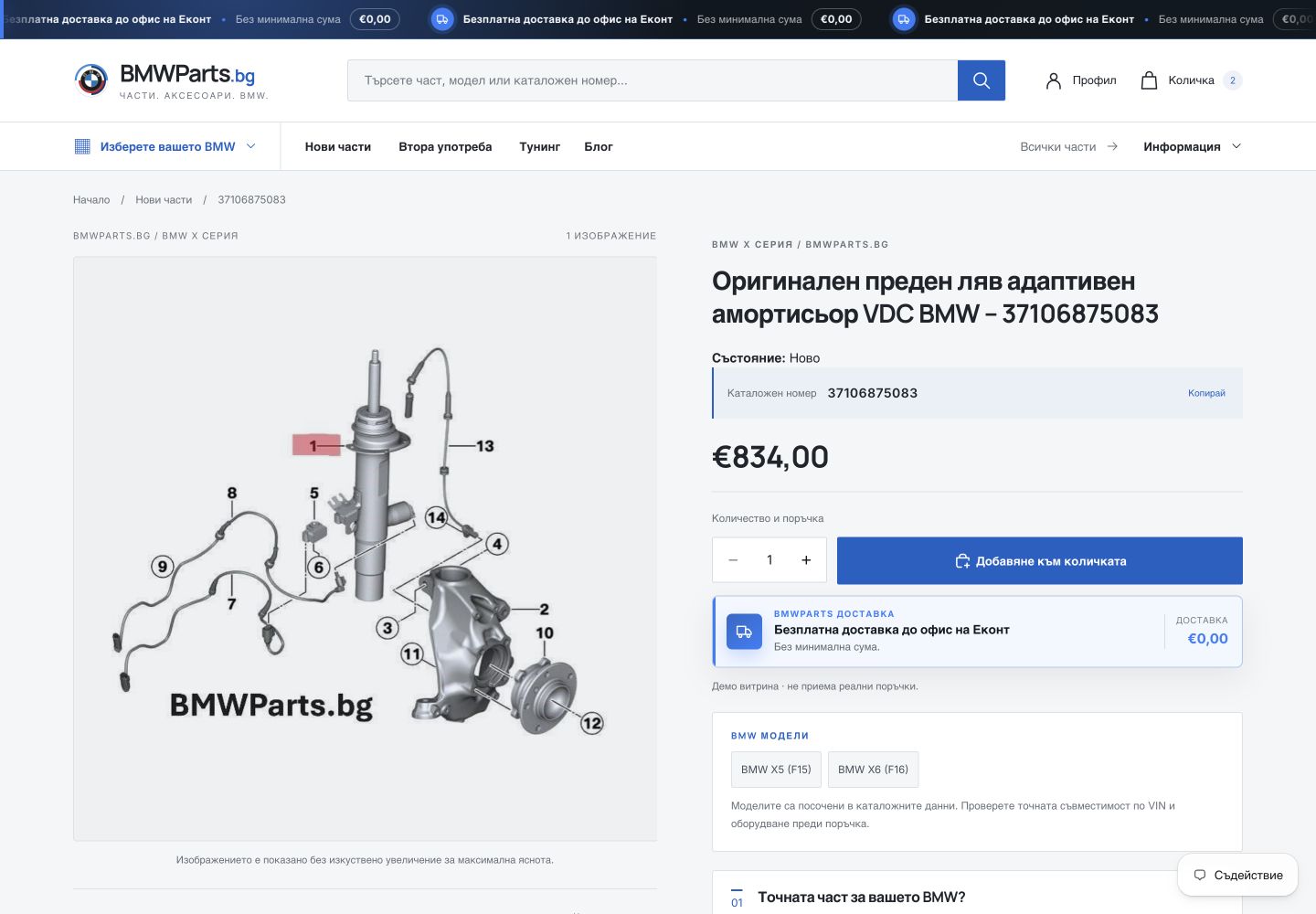Click the Профил text link
This screenshot has height=914, width=1316.
point(1094,80)
